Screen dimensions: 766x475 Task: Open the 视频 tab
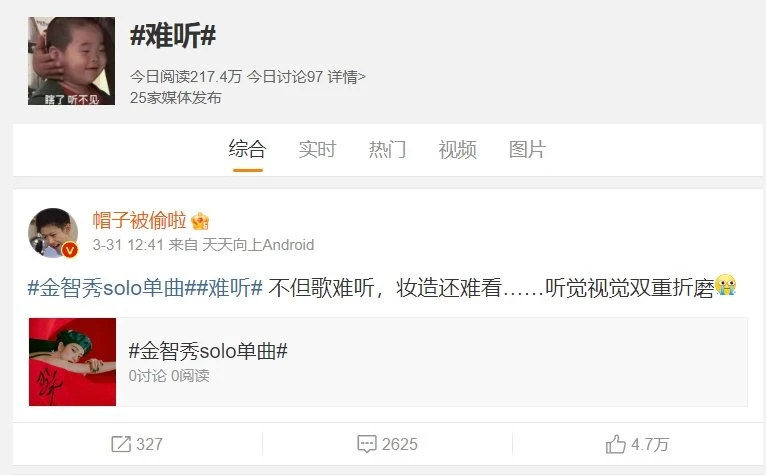pos(457,149)
